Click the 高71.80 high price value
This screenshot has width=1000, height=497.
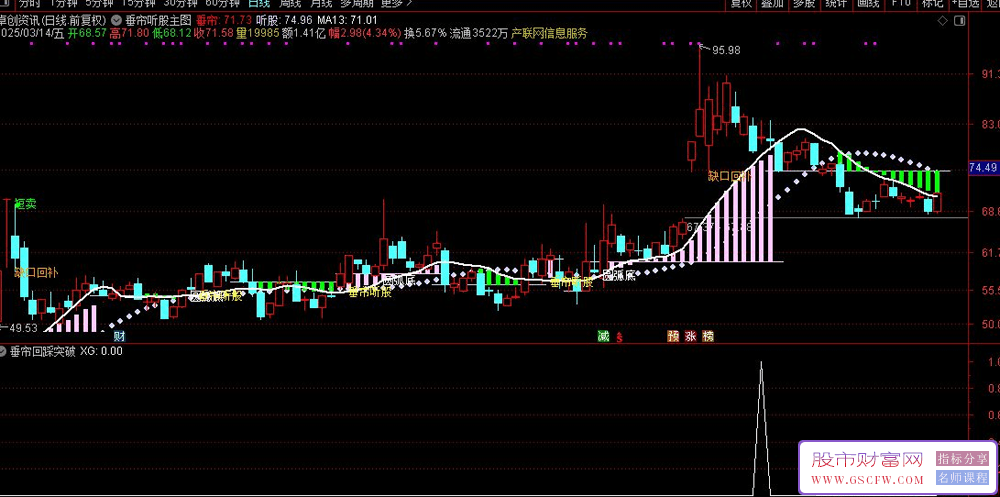129,33
